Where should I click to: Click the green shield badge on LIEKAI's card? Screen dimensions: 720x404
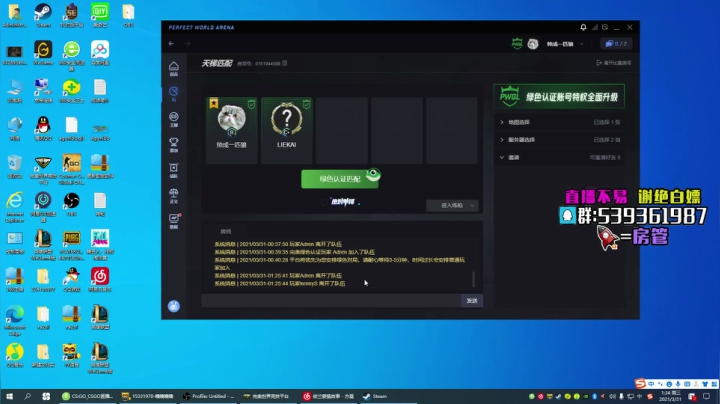pos(306,105)
